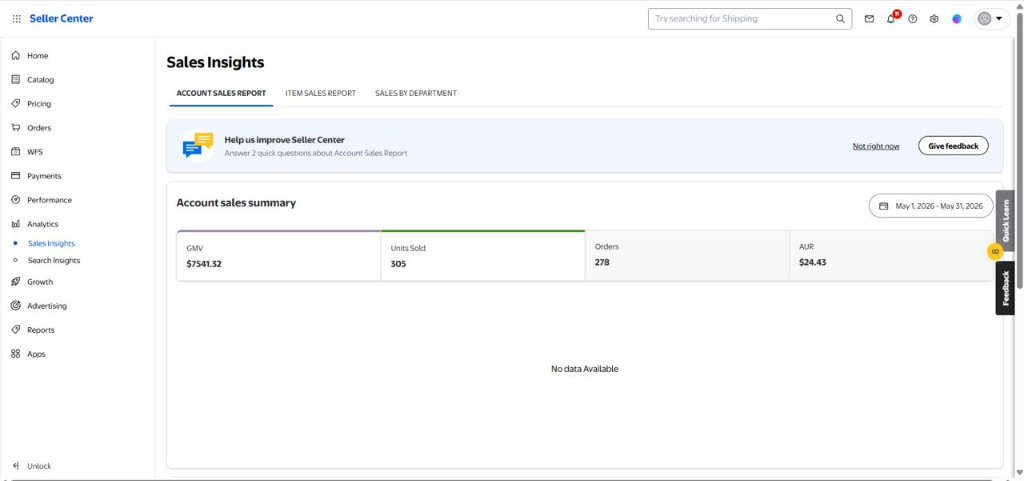Screen dimensions: 1024x481
Task: Click the Apps four-circles icon
Action: coord(16,354)
